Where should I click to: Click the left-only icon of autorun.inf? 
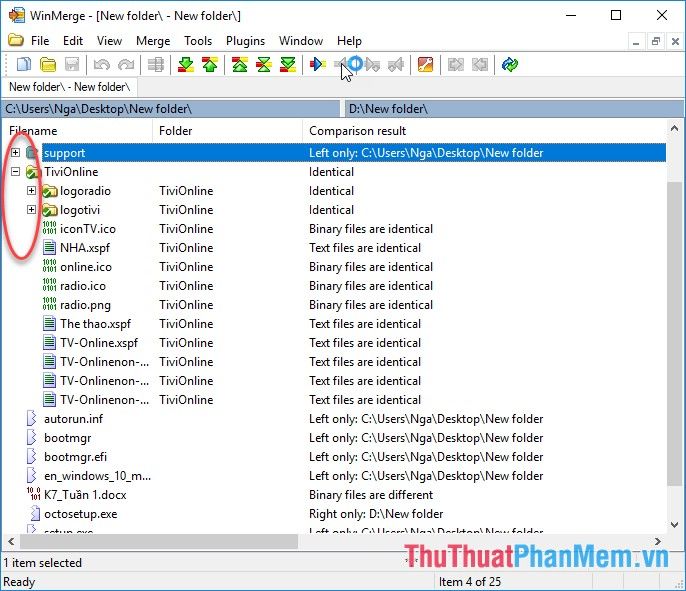32,419
